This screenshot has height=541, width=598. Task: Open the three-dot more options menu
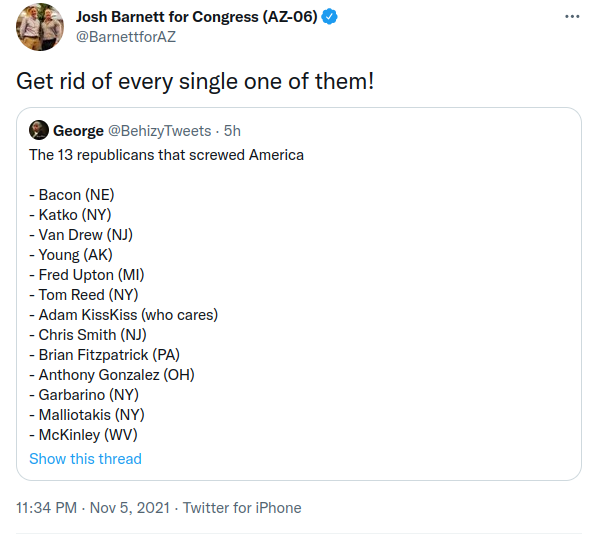click(572, 16)
